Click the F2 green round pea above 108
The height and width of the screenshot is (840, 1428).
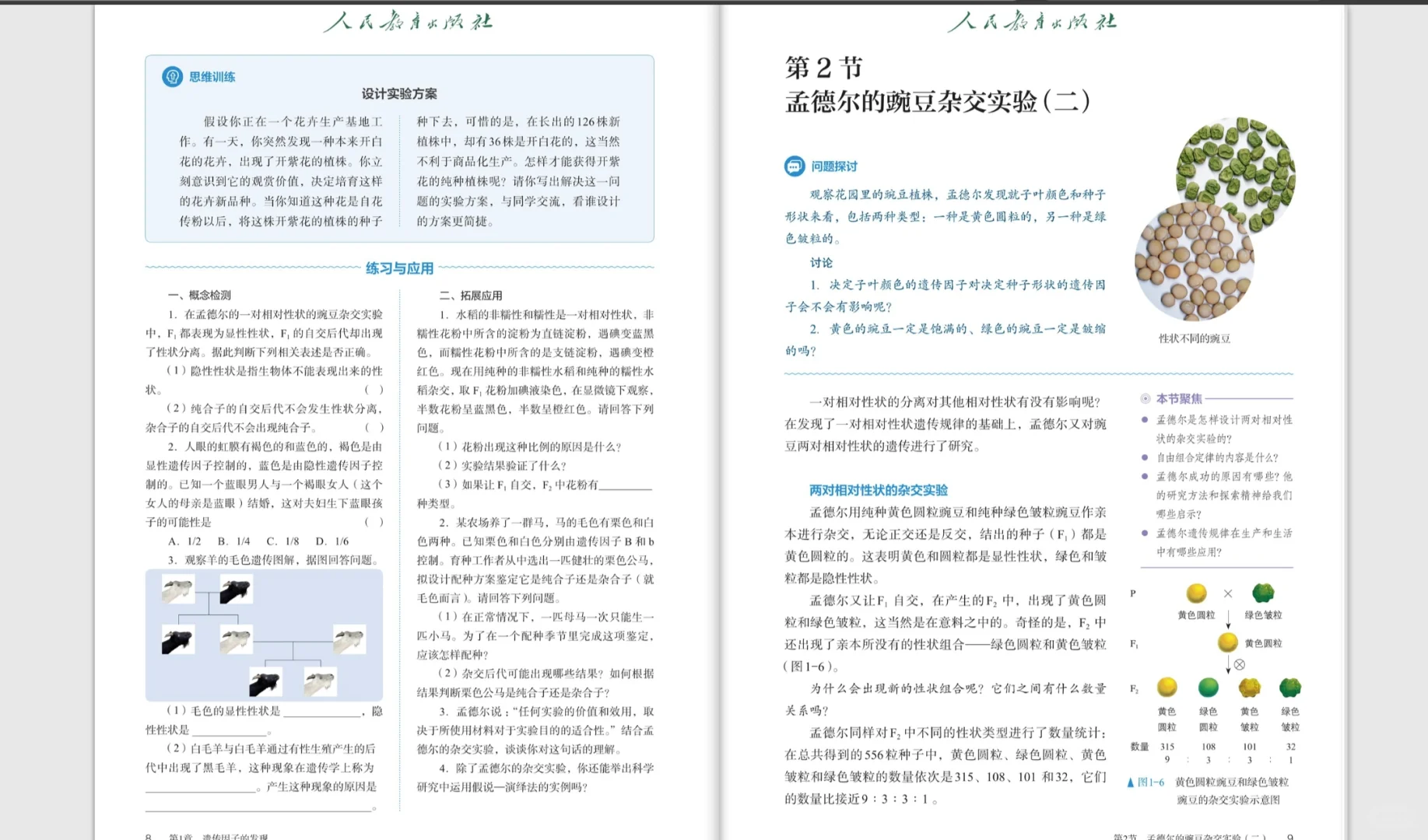[1208, 688]
